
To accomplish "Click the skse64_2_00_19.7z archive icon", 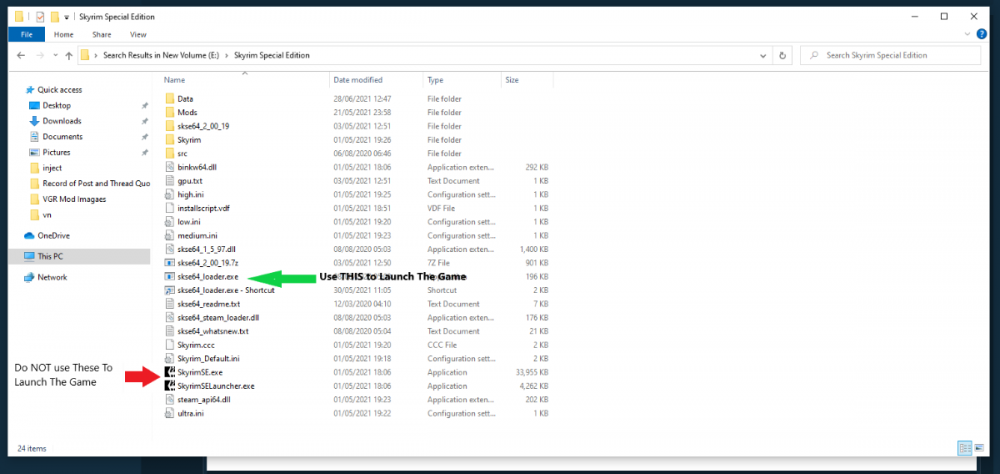I will pyautogui.click(x=169, y=263).
